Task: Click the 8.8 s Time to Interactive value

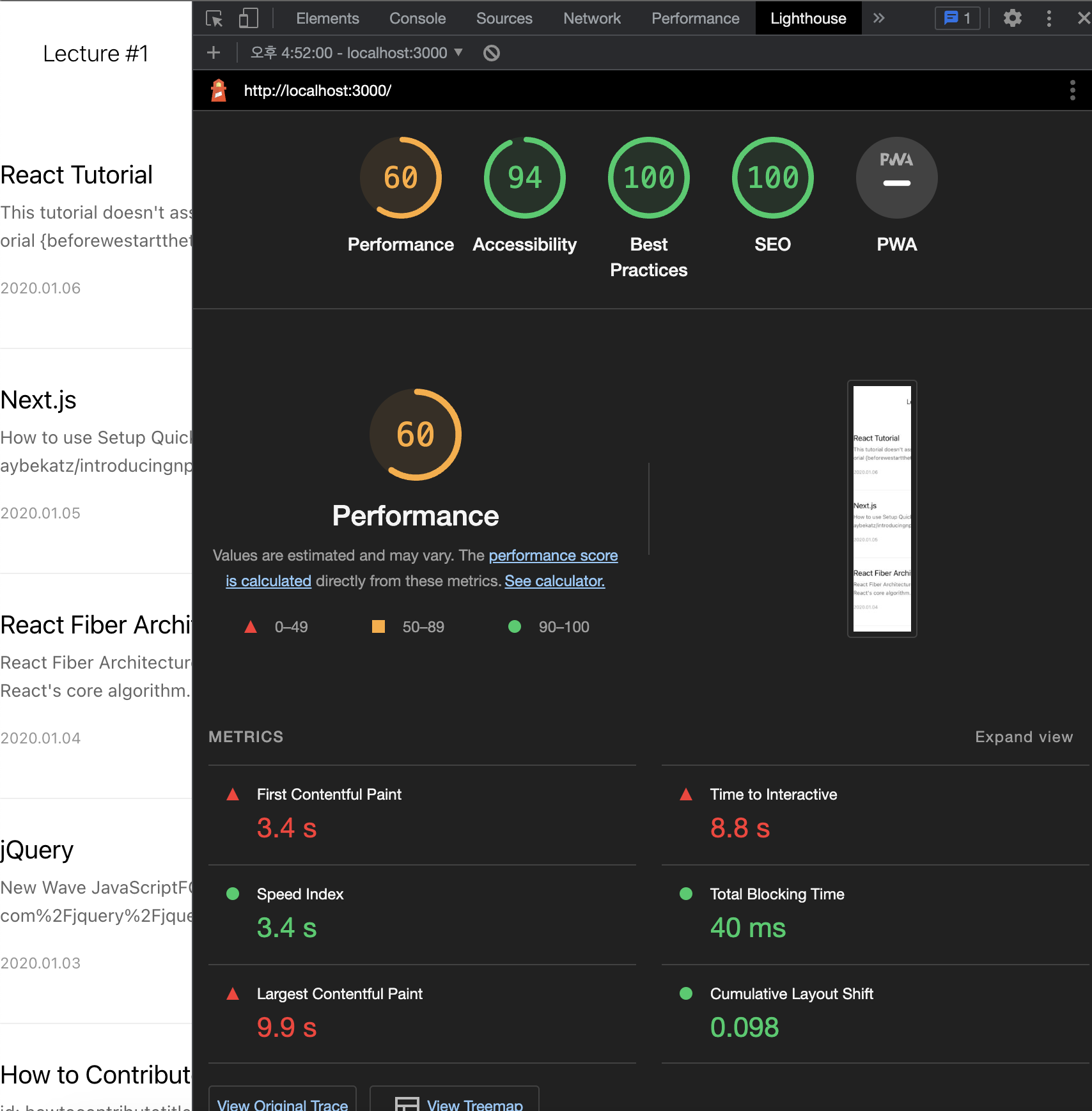Action: click(740, 828)
